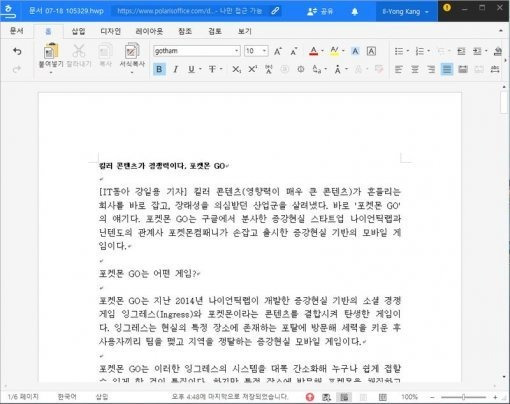Screen dimensions: 510x404
Task: Click the character border A icon
Action: coord(371,51)
